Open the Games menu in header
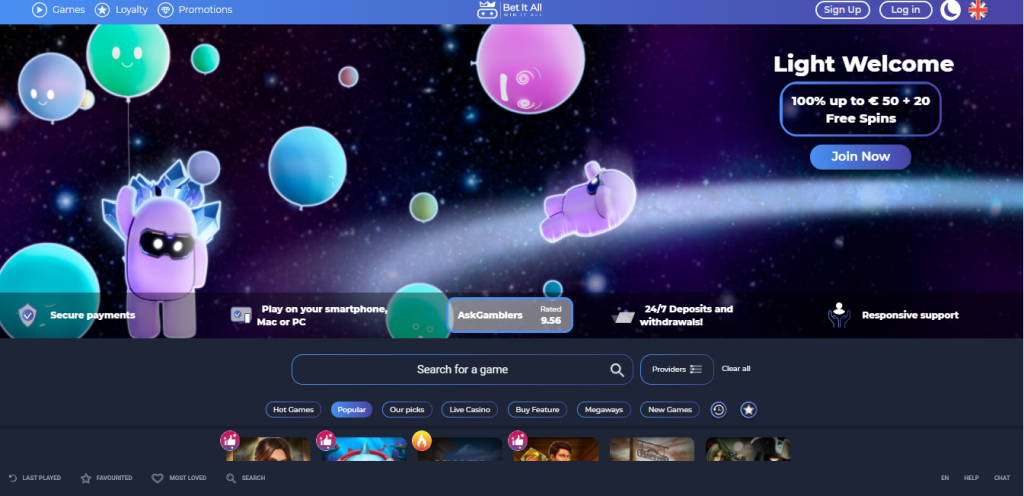 click(x=59, y=10)
